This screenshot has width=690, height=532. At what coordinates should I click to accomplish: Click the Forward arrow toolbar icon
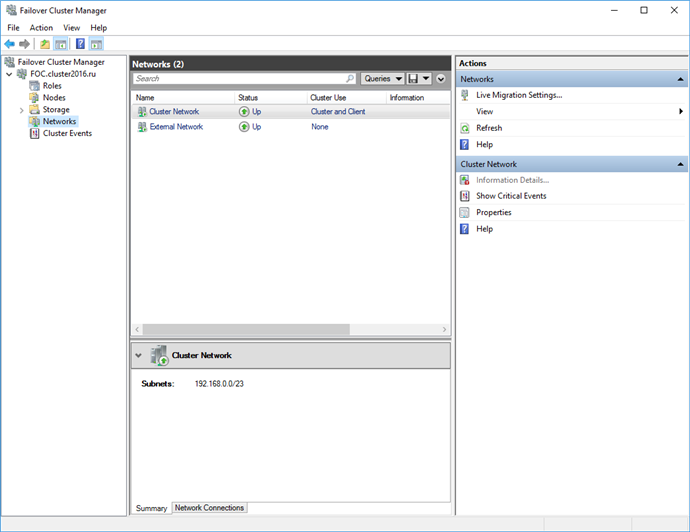(25, 44)
